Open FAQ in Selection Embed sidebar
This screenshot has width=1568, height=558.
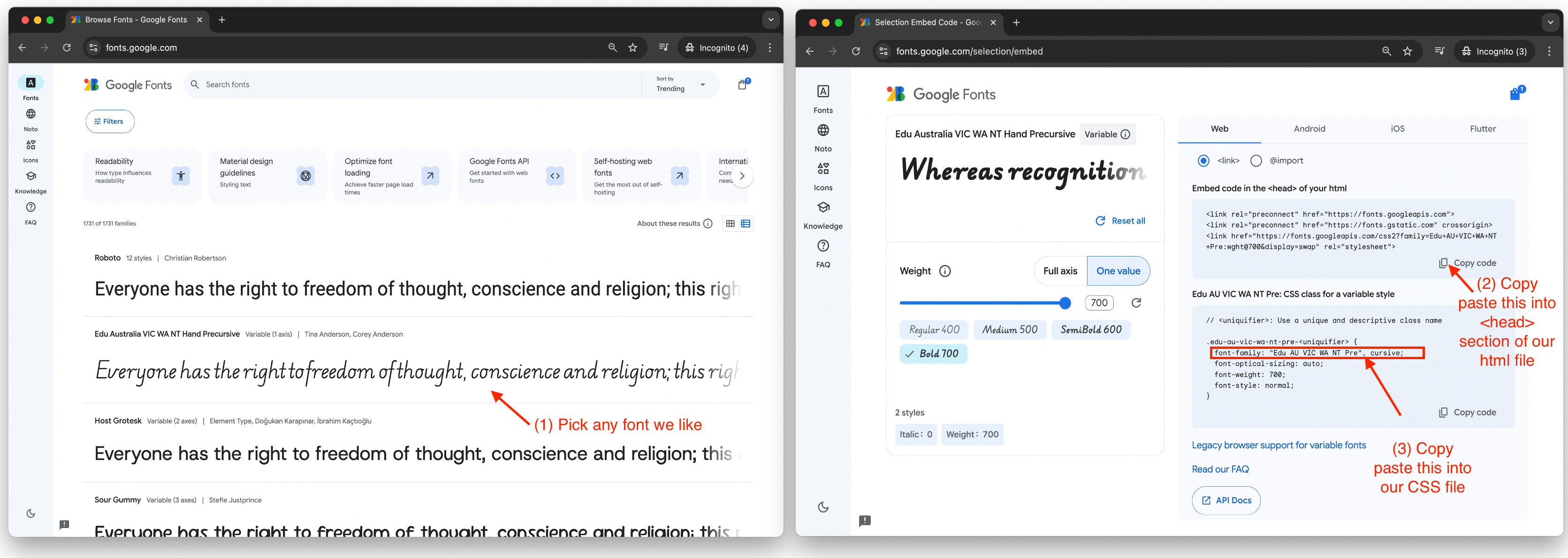tap(823, 253)
